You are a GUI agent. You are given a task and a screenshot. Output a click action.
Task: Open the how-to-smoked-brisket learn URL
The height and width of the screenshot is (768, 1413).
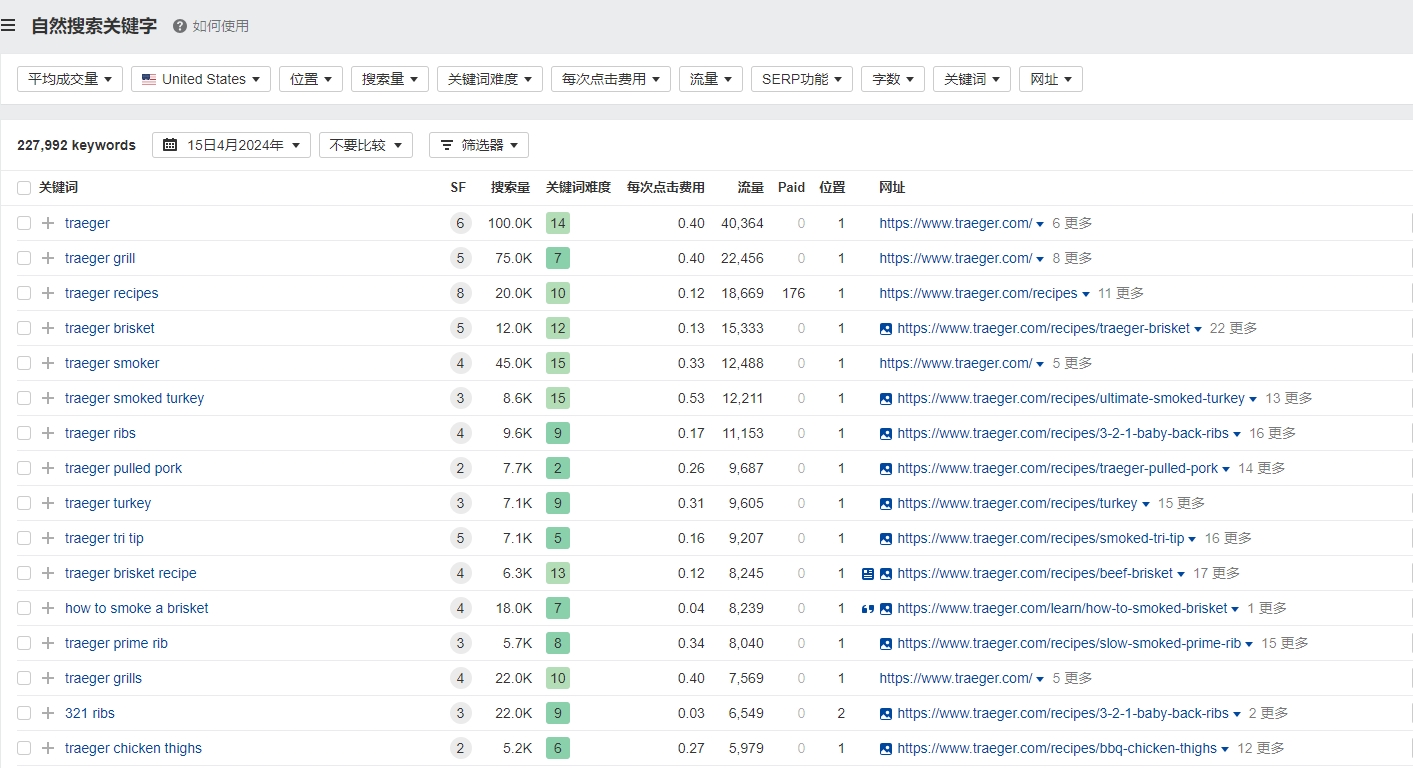[1062, 608]
